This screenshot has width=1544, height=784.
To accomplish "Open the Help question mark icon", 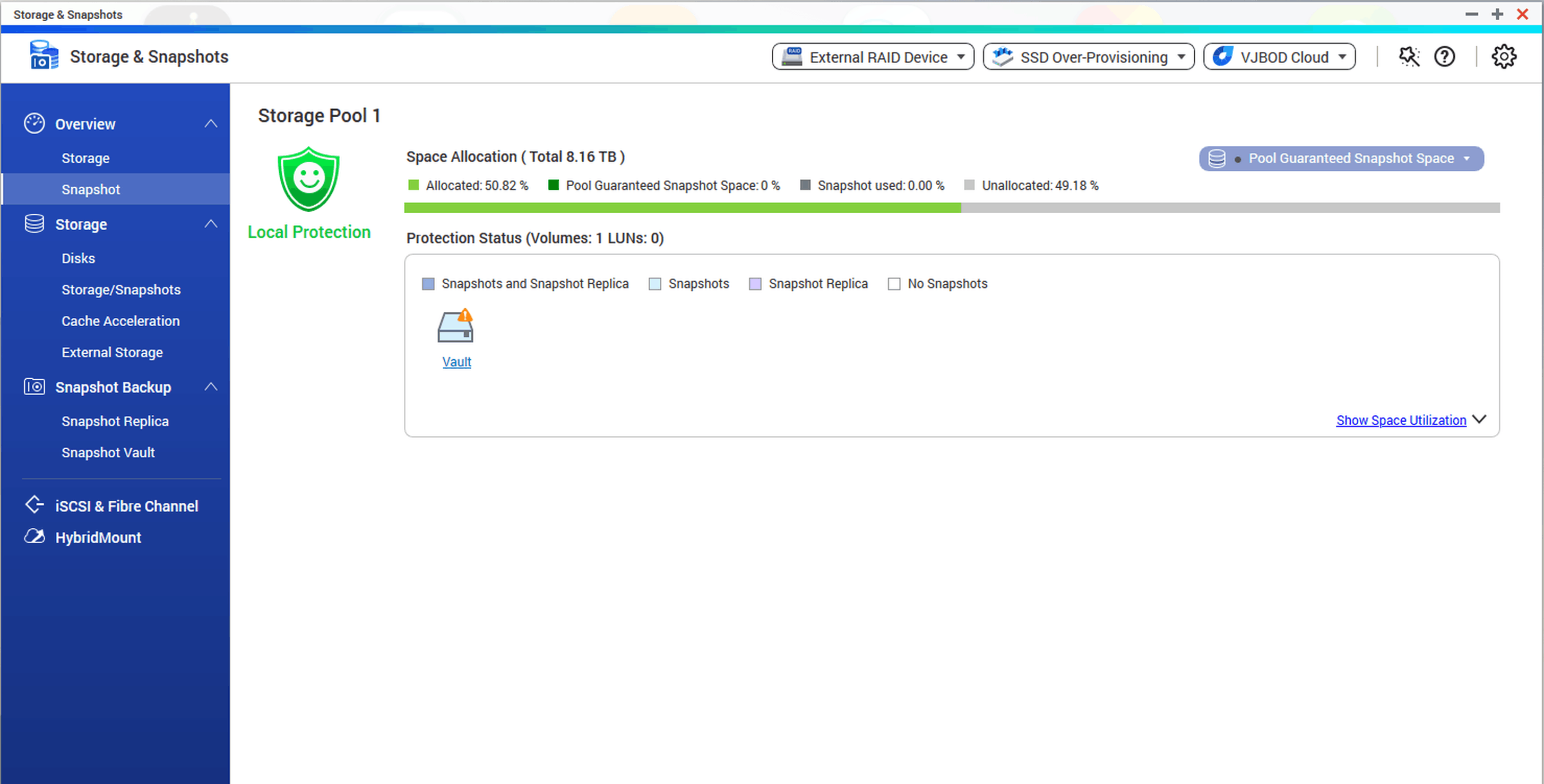I will coord(1445,57).
